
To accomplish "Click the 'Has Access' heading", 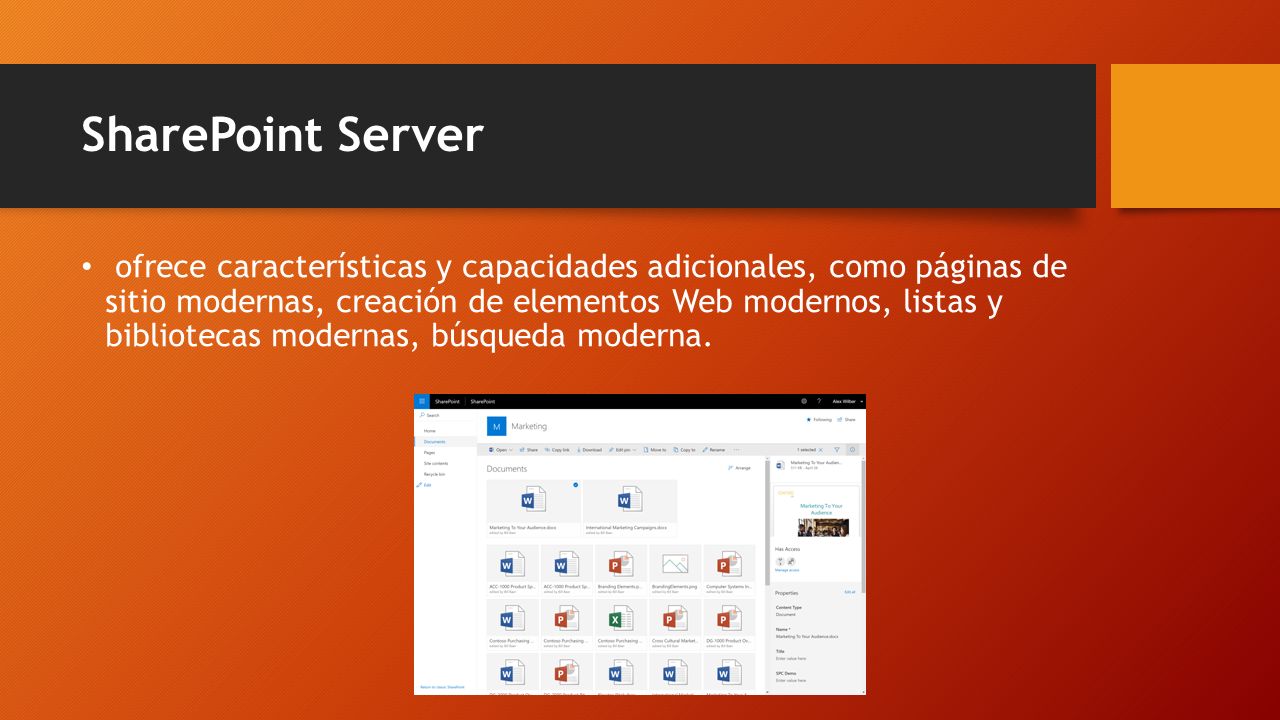I will 787,549.
